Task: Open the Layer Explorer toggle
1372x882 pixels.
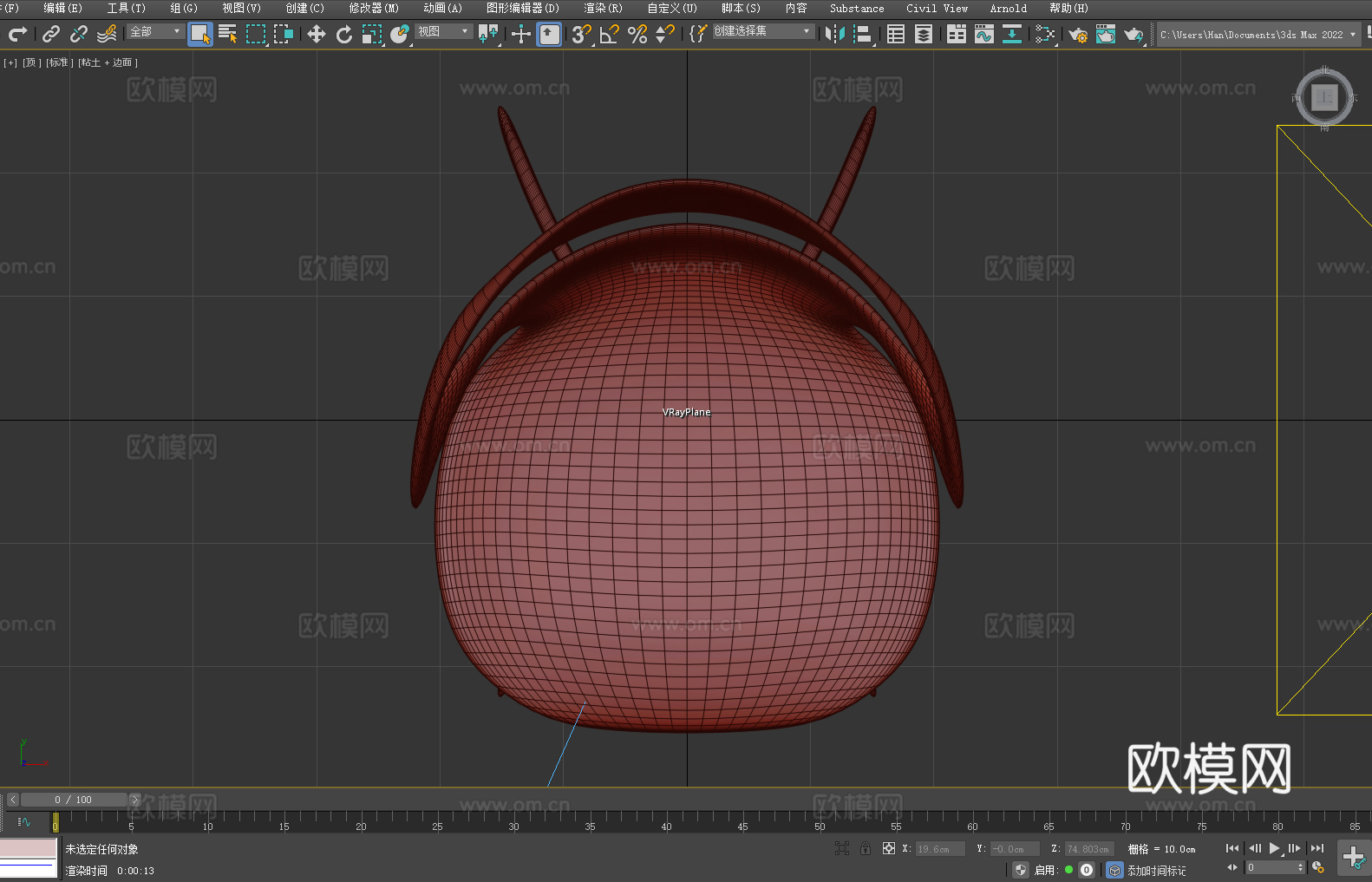Action: click(x=924, y=35)
